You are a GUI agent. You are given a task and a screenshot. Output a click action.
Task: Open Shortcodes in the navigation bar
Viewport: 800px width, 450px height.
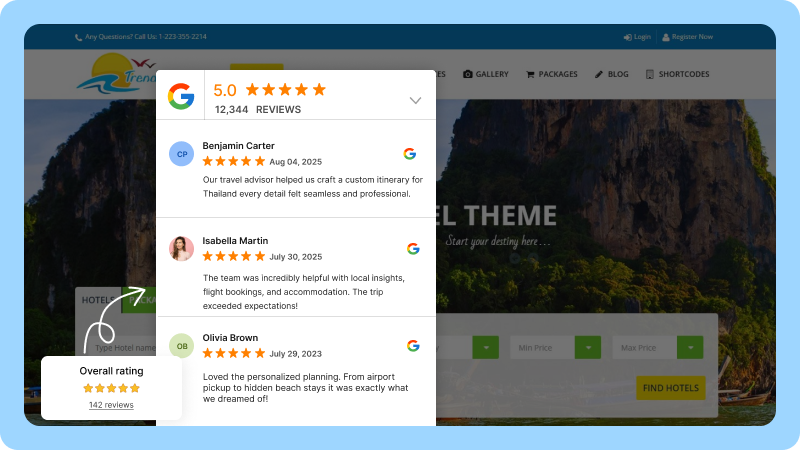coord(678,74)
